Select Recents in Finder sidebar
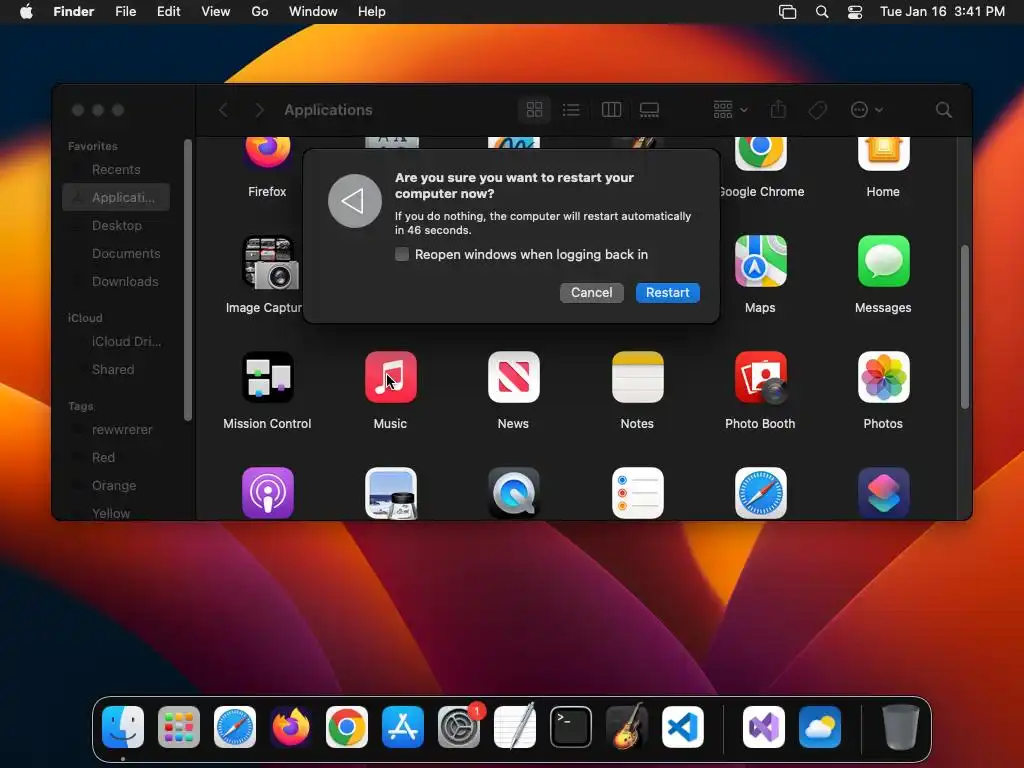The width and height of the screenshot is (1024, 768). (116, 169)
